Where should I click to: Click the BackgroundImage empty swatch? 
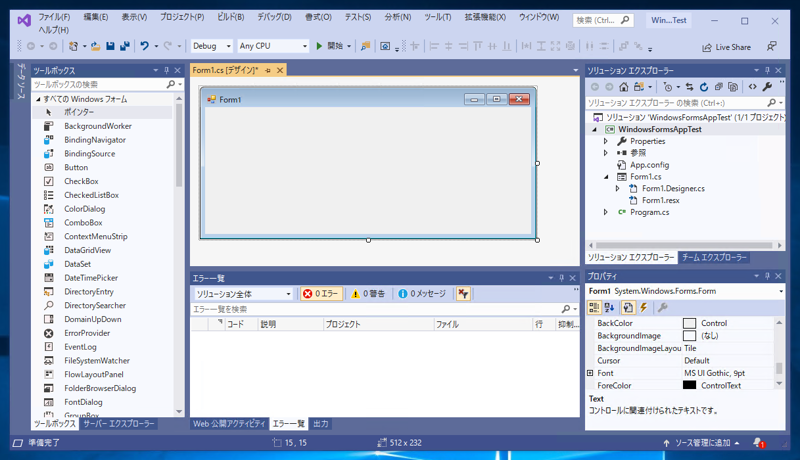[689, 336]
